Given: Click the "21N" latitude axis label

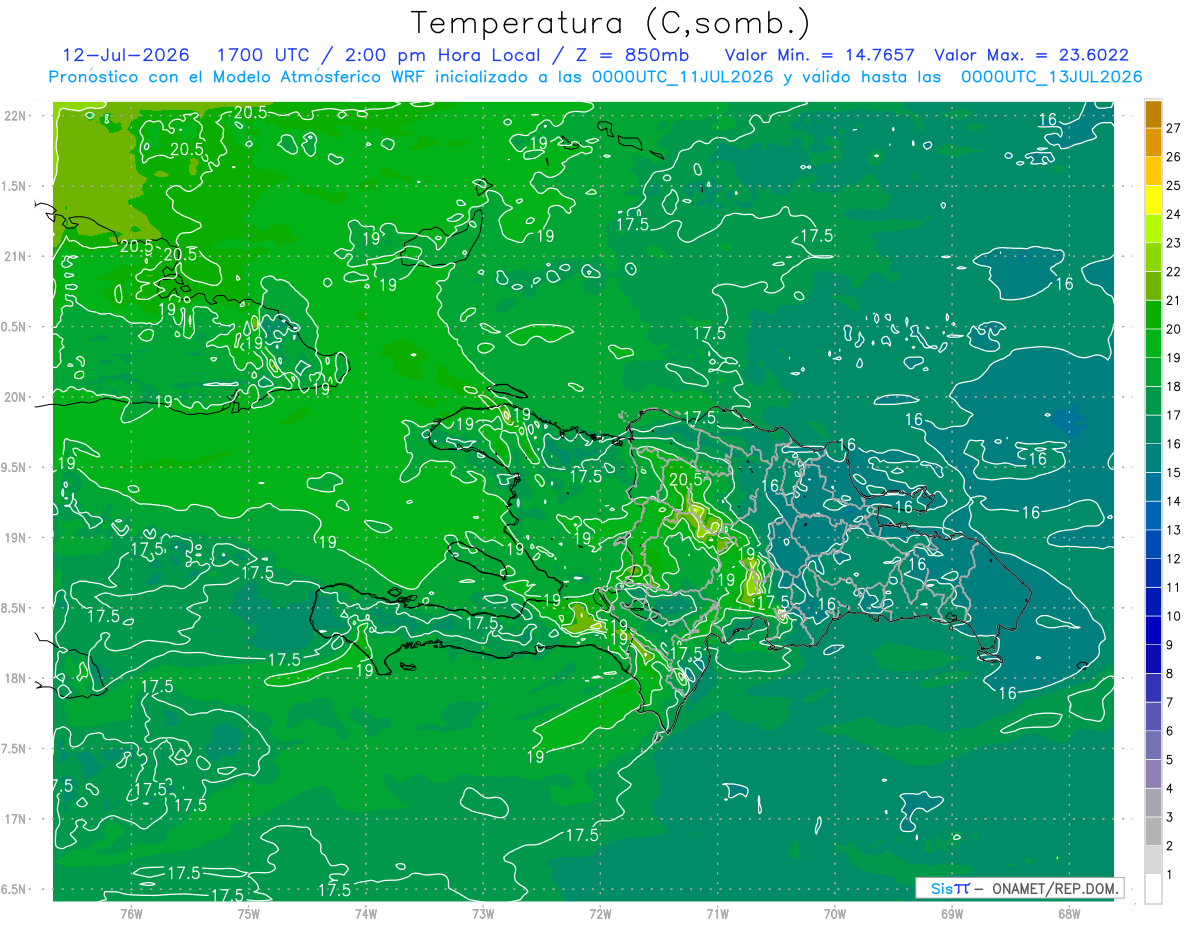Looking at the screenshot, I should (x=16, y=256).
